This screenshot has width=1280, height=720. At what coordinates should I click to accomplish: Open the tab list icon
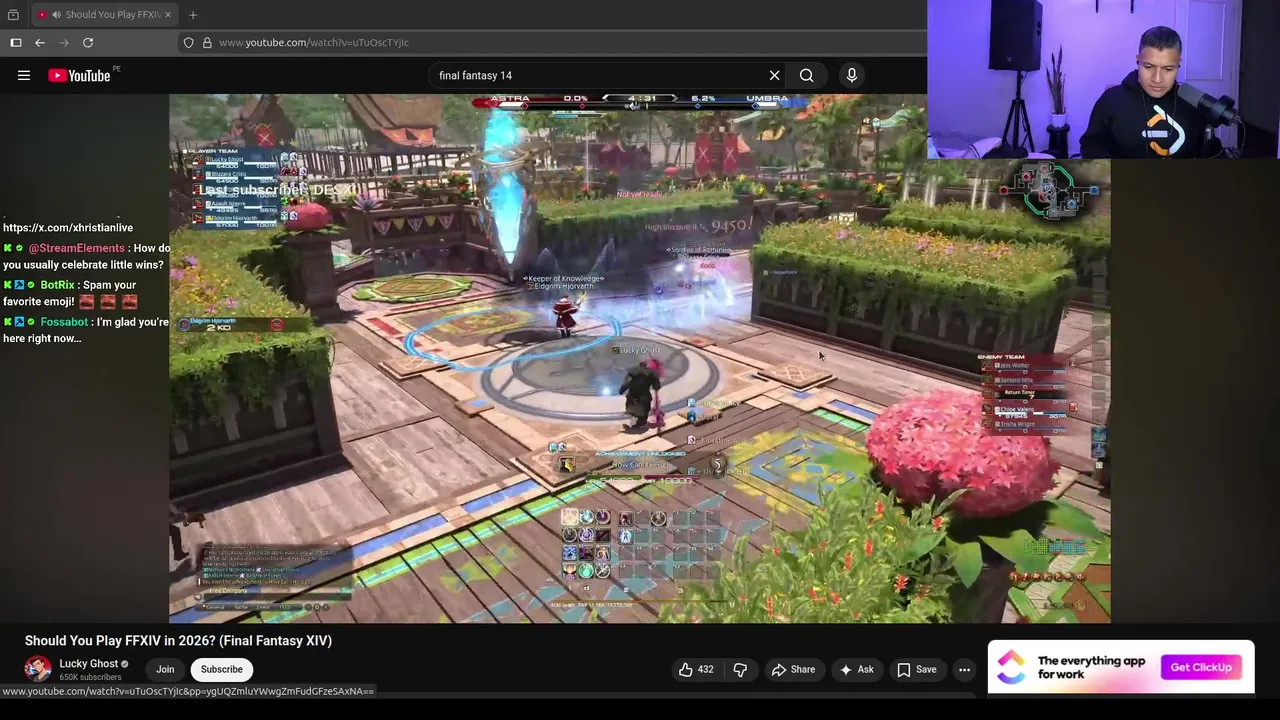(13, 14)
